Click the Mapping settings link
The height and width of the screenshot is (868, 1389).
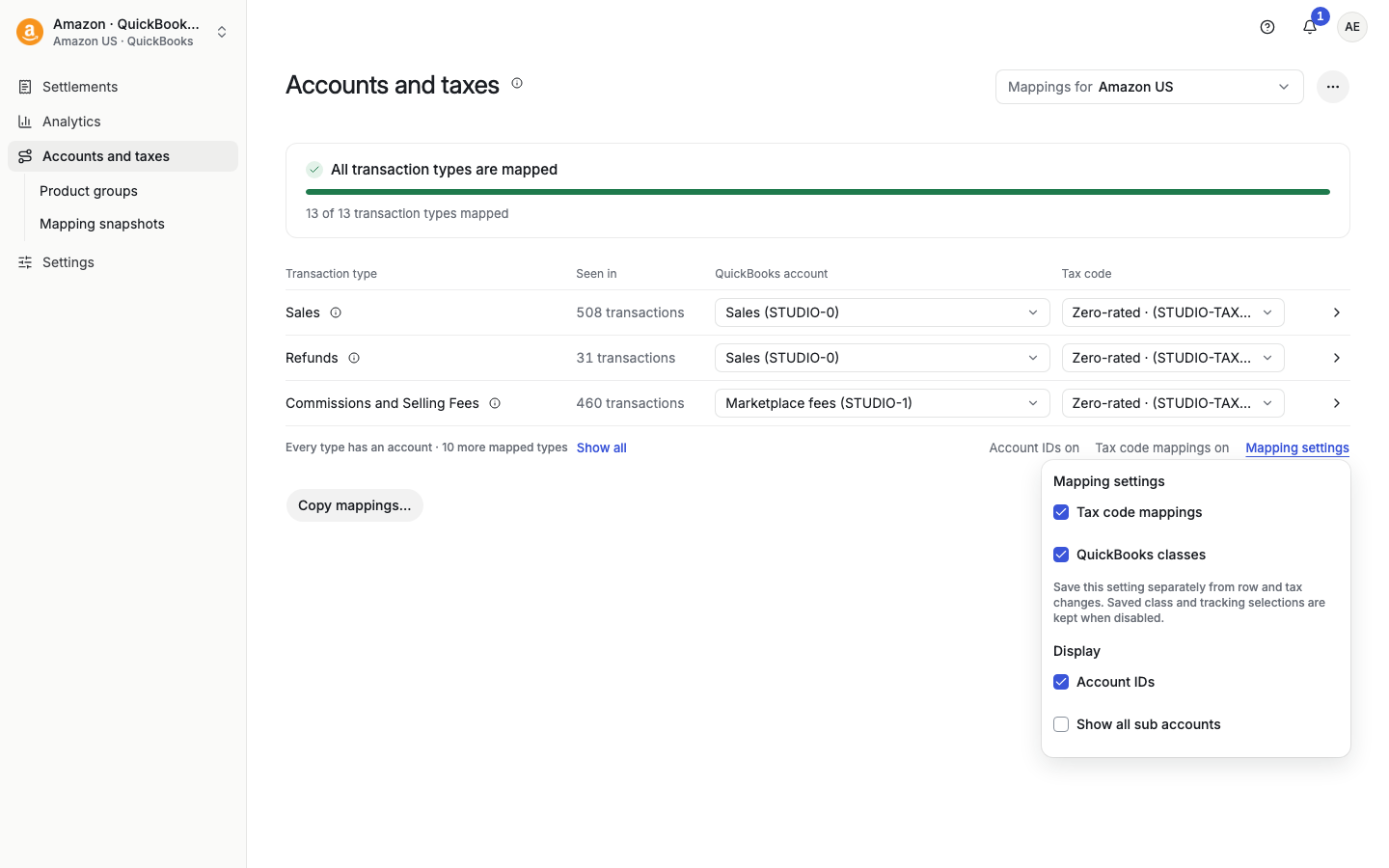point(1297,448)
